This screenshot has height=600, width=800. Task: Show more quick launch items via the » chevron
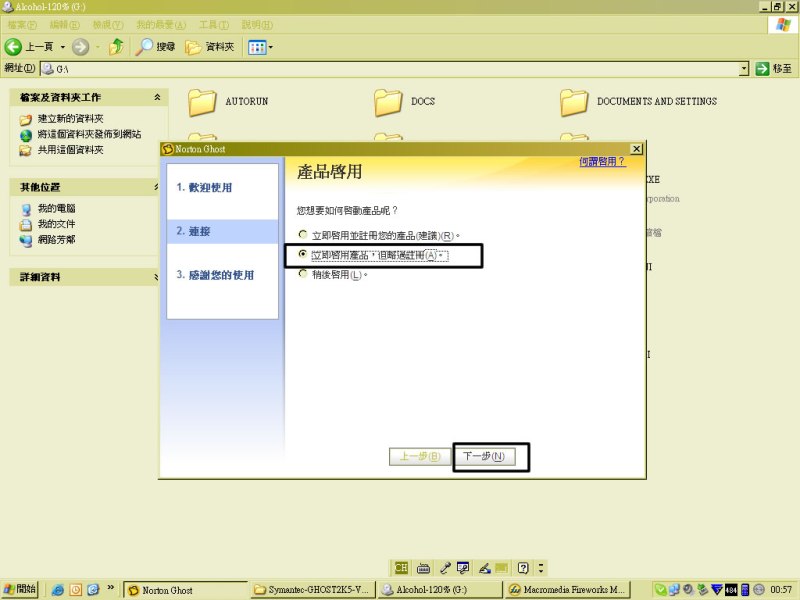(111, 588)
